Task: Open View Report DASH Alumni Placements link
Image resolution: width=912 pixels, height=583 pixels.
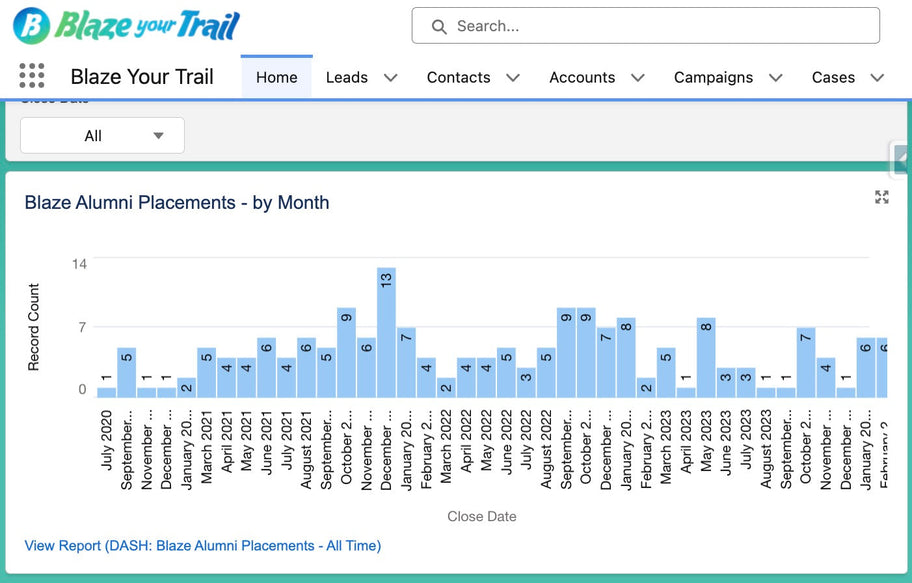Action: tap(203, 546)
